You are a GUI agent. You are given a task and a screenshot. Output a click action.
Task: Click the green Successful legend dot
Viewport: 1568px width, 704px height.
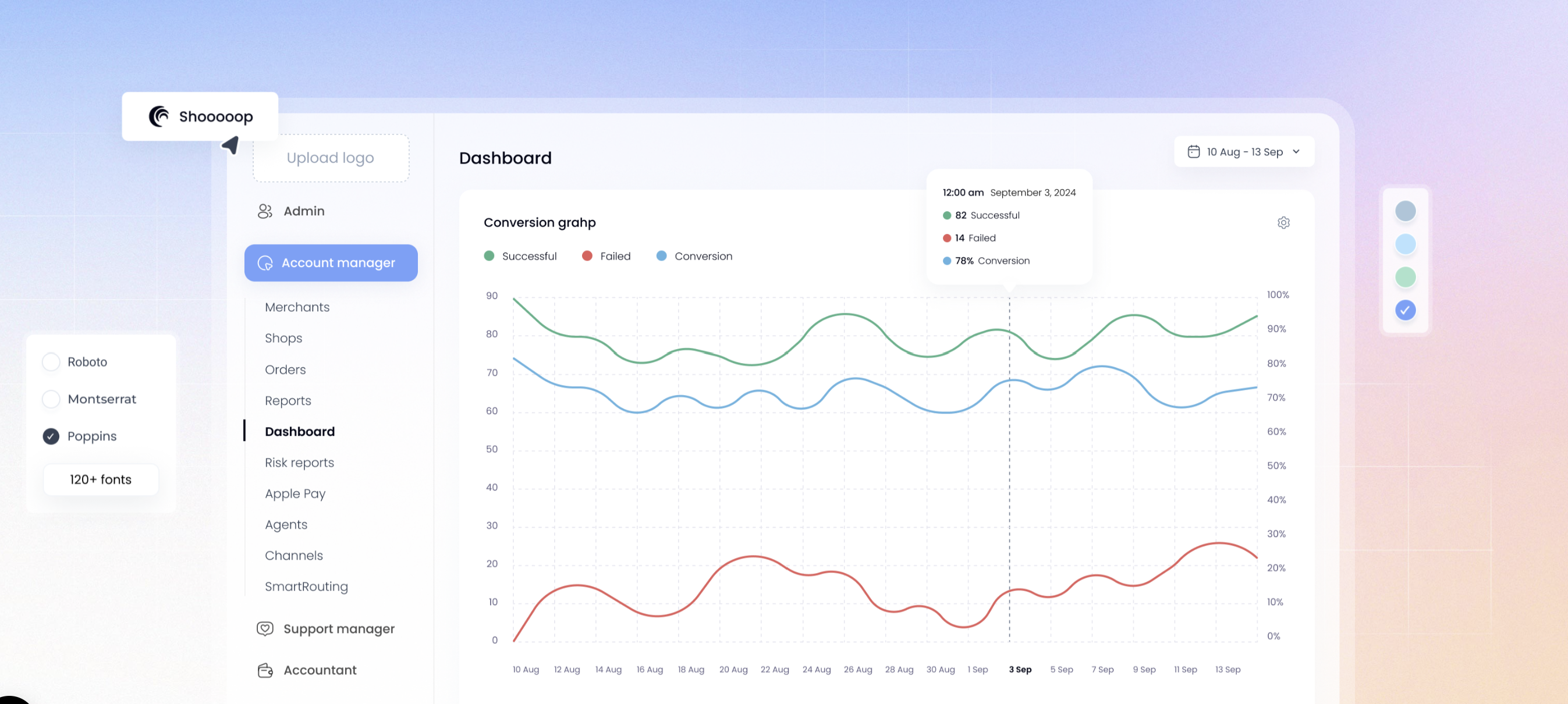(x=489, y=256)
